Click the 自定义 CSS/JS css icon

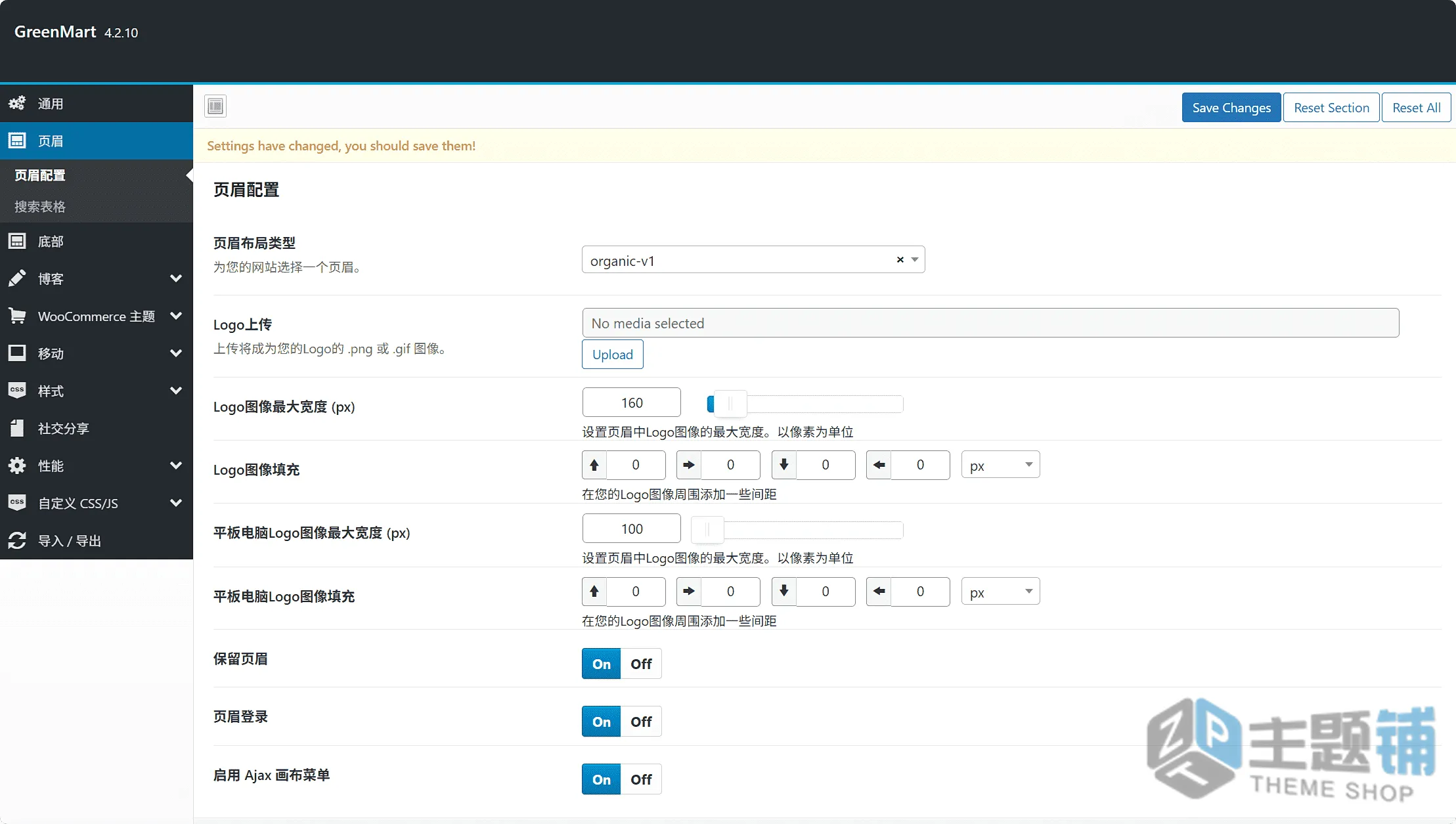click(17, 503)
